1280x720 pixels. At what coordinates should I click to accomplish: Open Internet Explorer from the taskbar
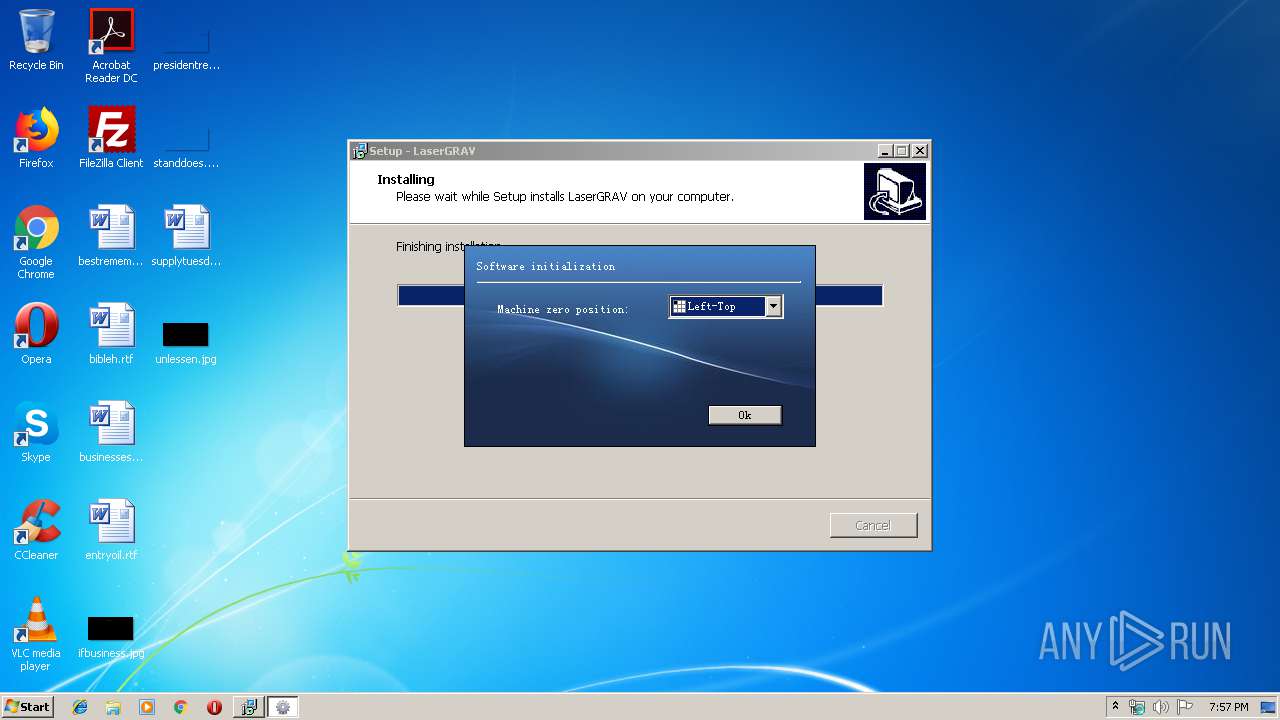coord(80,707)
